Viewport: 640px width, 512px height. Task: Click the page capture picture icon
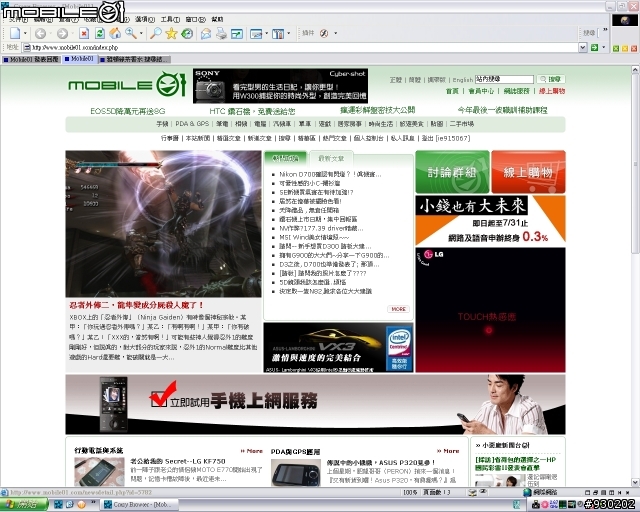256,33
